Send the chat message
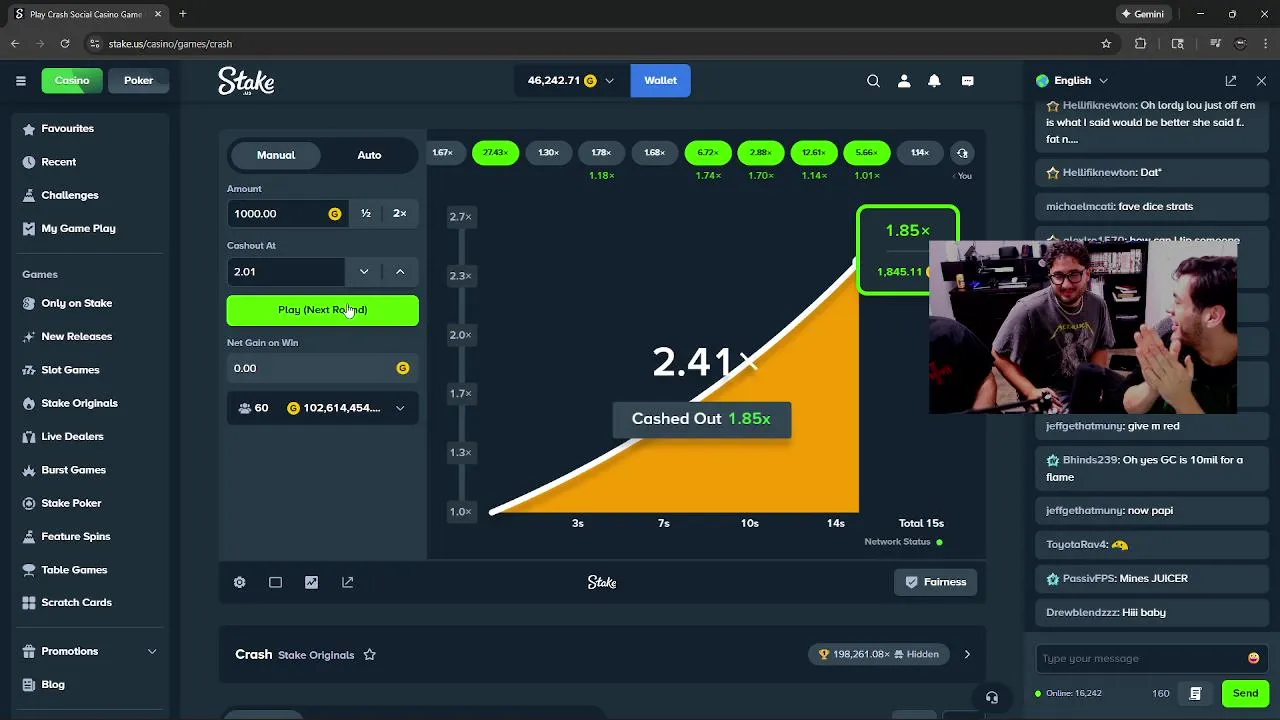This screenshot has height=720, width=1280. [x=1245, y=693]
